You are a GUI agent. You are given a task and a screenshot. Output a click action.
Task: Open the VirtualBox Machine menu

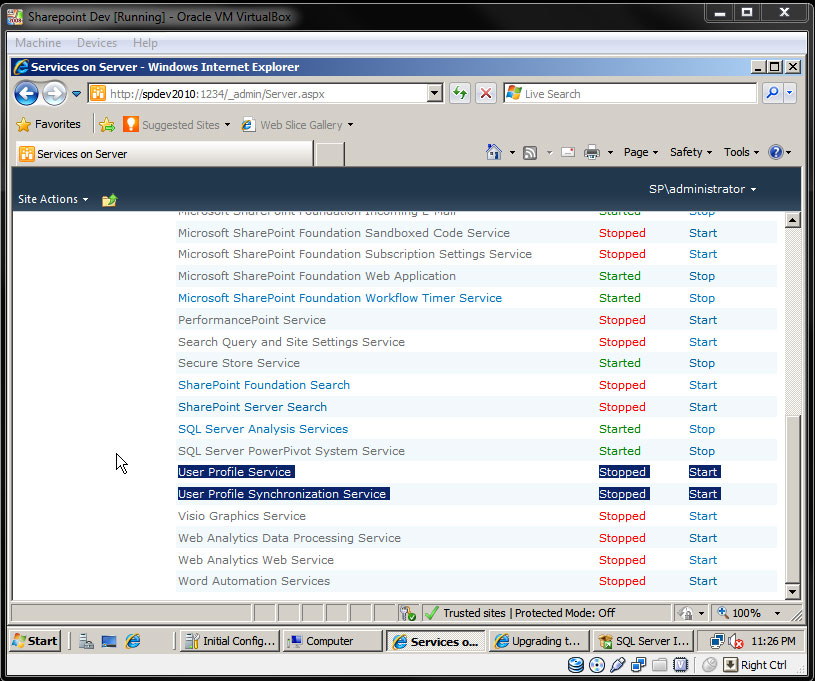click(x=38, y=43)
